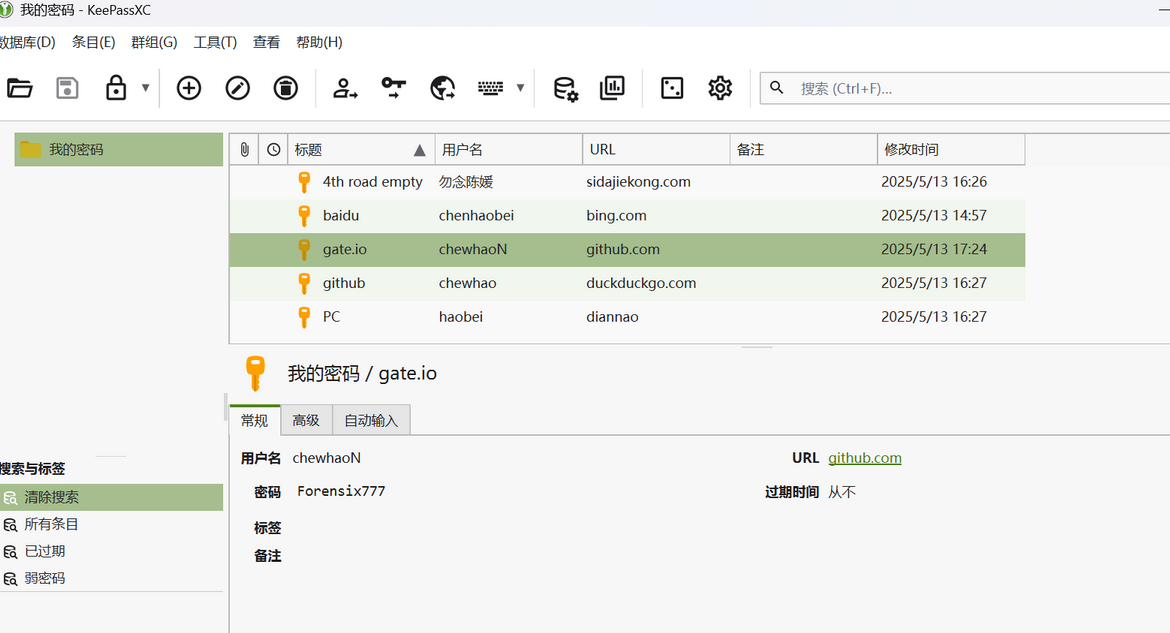1170x633 pixels.
Task: Expand the Auto-Type dropdown arrow
Action: (520, 87)
